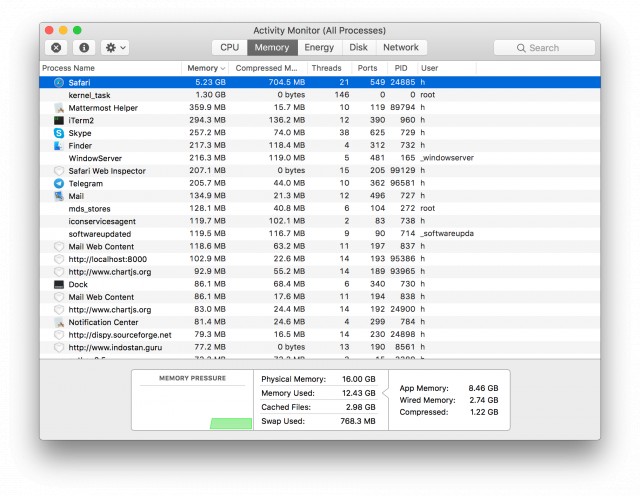
Task: Switch to the CPU tab
Action: click(x=229, y=47)
